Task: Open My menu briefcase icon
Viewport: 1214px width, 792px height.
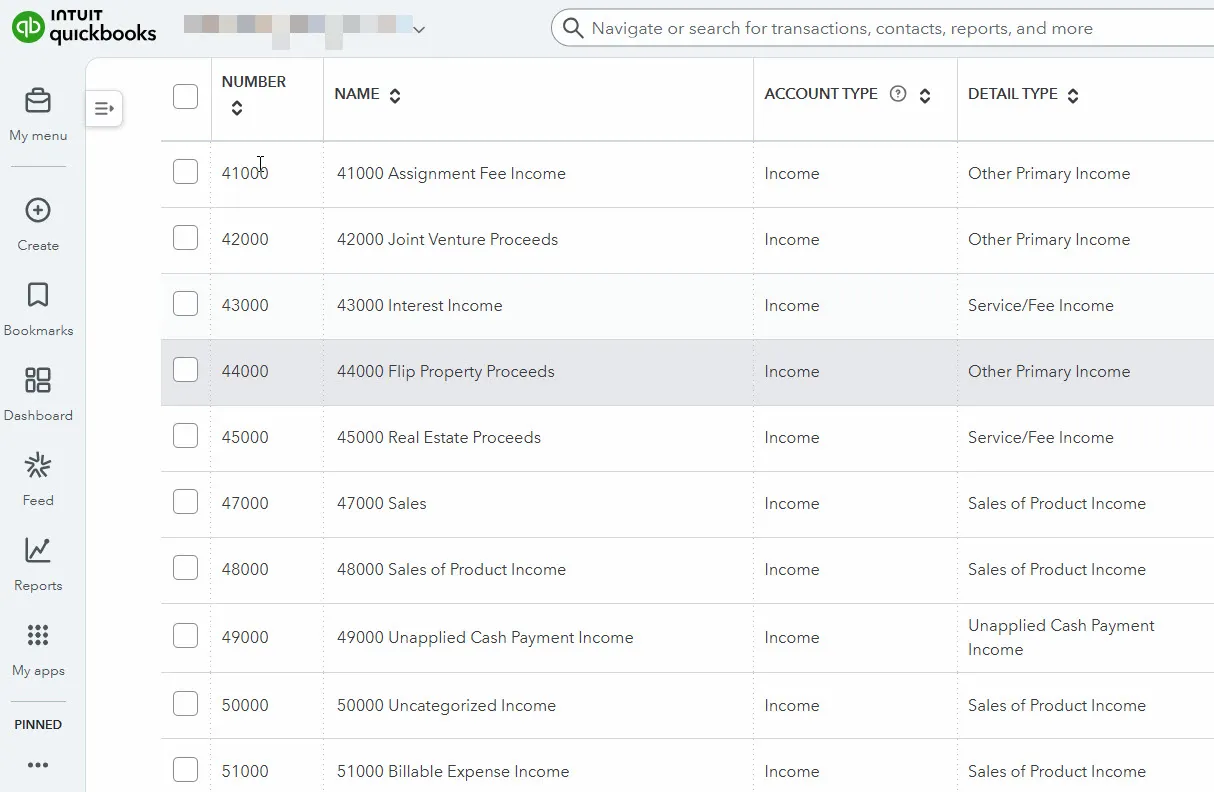Action: click(x=38, y=102)
